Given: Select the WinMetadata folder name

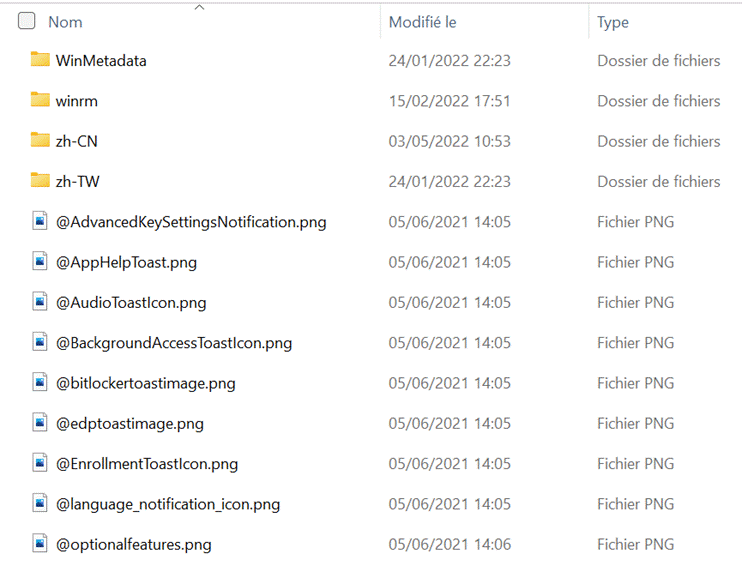Looking at the screenshot, I should tap(101, 61).
